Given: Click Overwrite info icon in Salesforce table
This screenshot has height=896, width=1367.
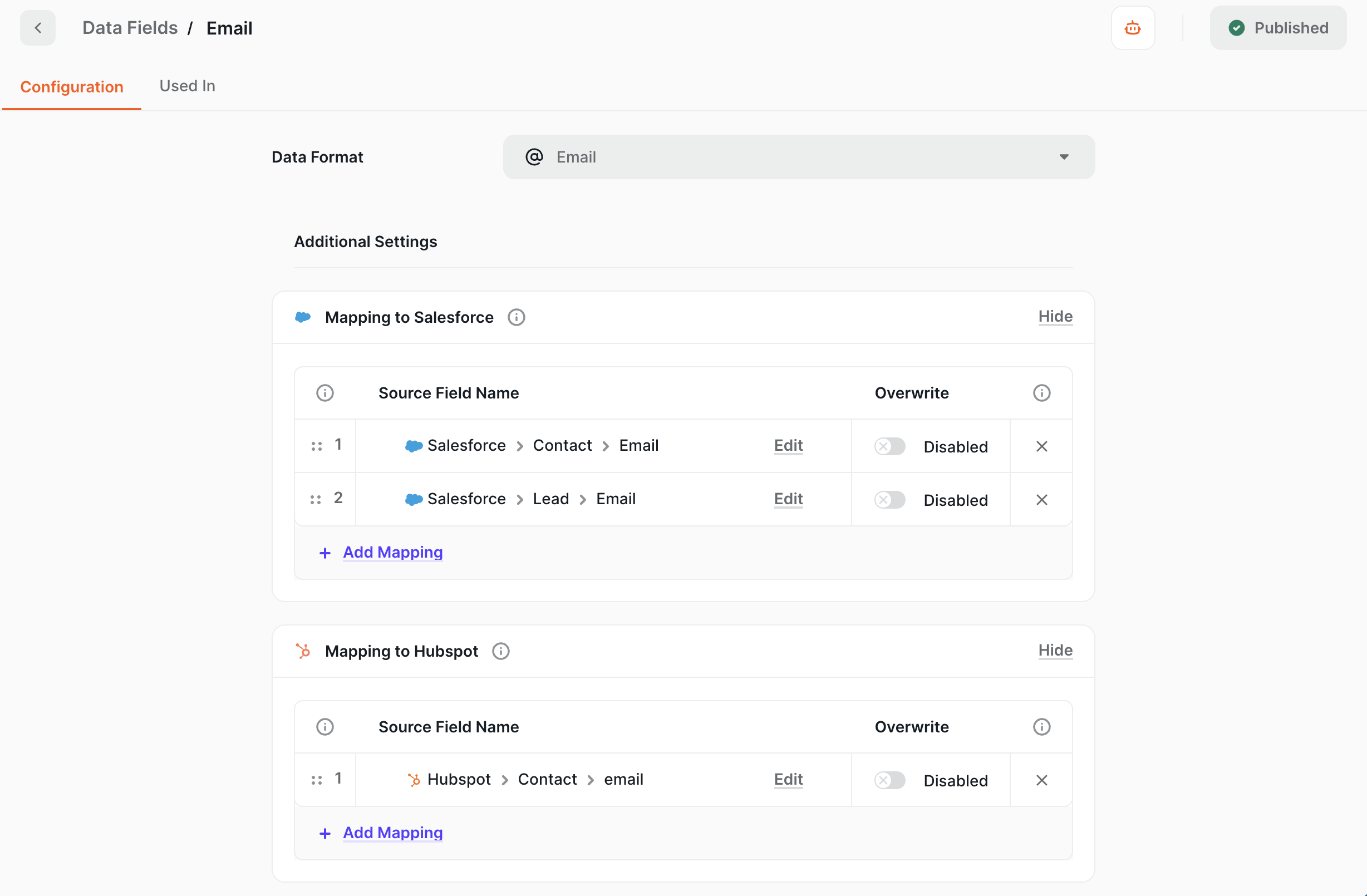Looking at the screenshot, I should coord(1041,393).
